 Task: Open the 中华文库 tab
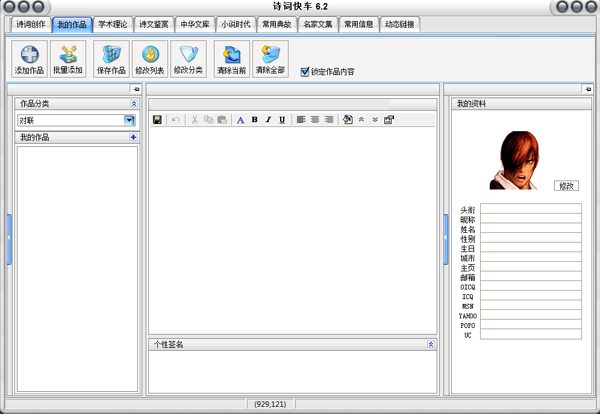tap(194, 23)
